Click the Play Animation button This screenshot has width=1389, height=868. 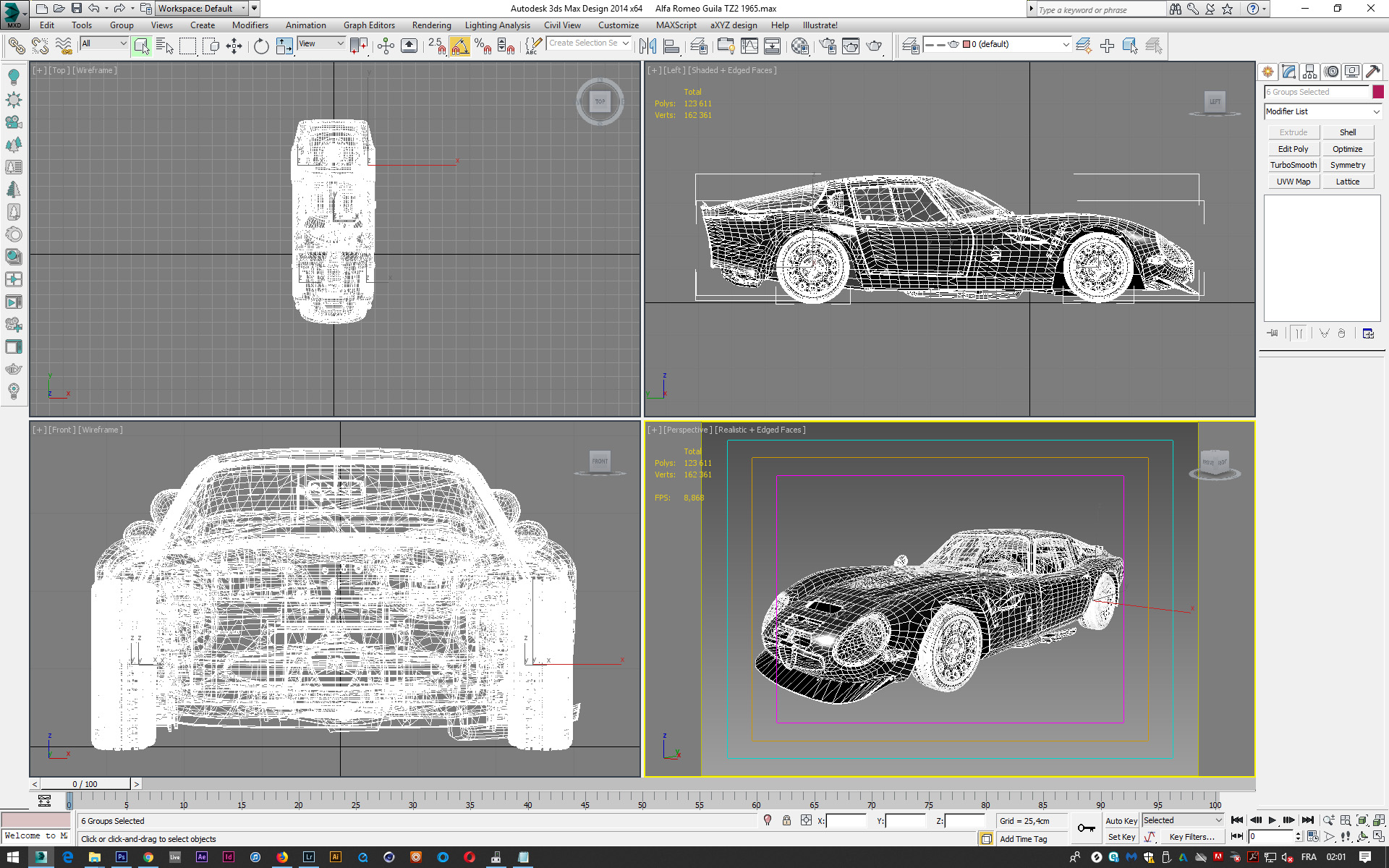point(1273,820)
